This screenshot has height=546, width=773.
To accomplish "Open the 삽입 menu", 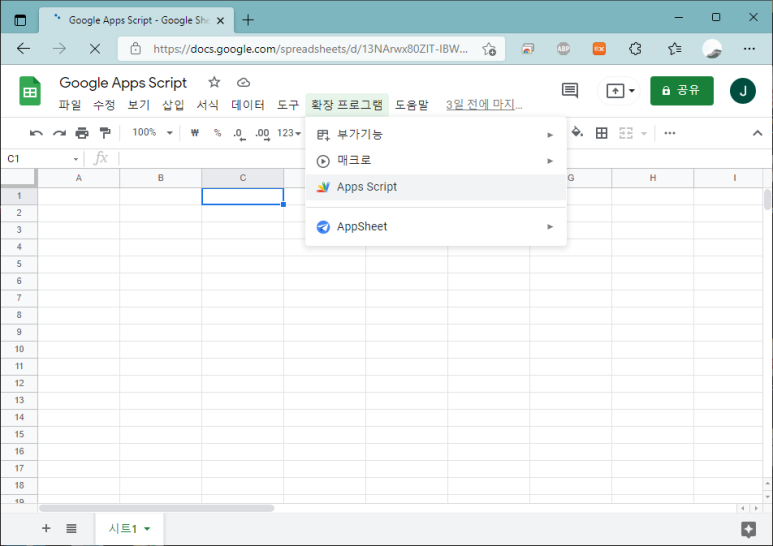I will (173, 105).
